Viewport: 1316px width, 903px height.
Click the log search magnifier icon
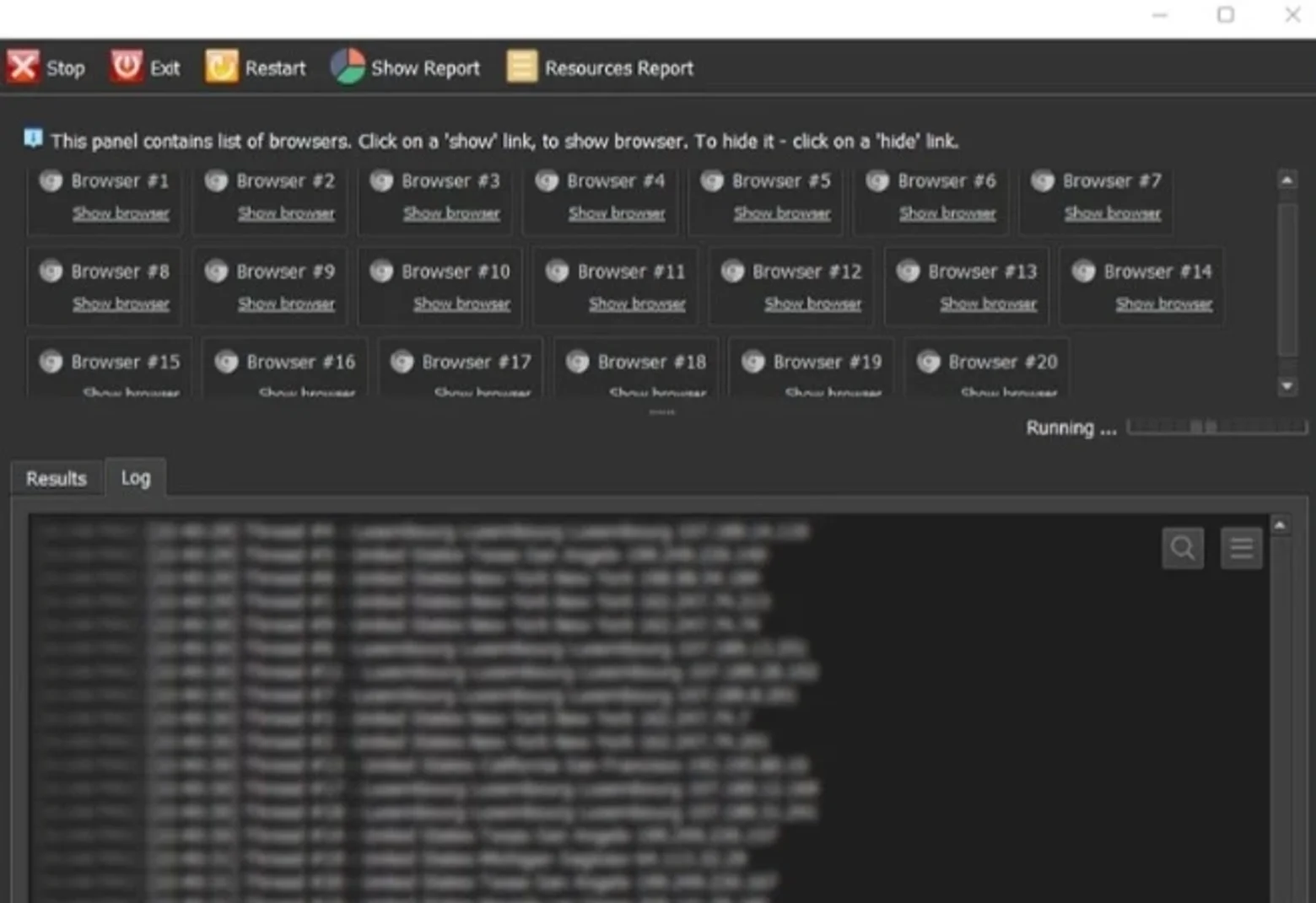pos(1183,548)
